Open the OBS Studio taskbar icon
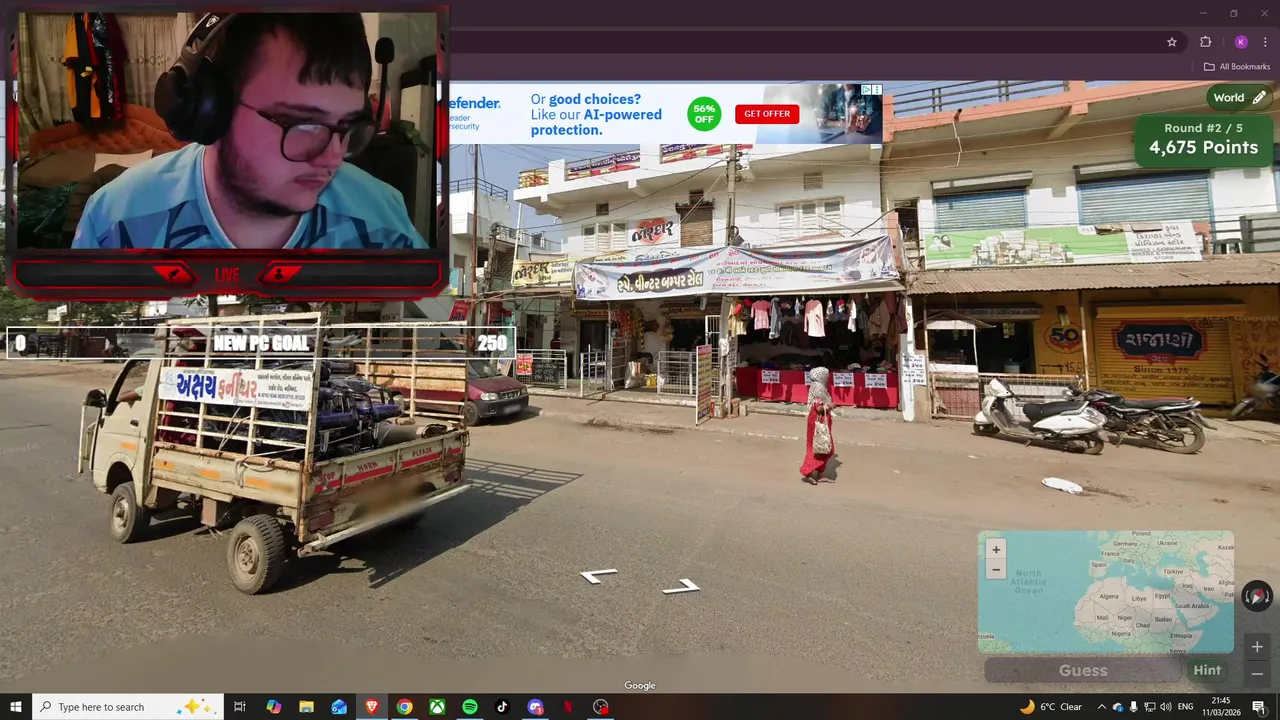The image size is (1280, 720). tap(600, 707)
